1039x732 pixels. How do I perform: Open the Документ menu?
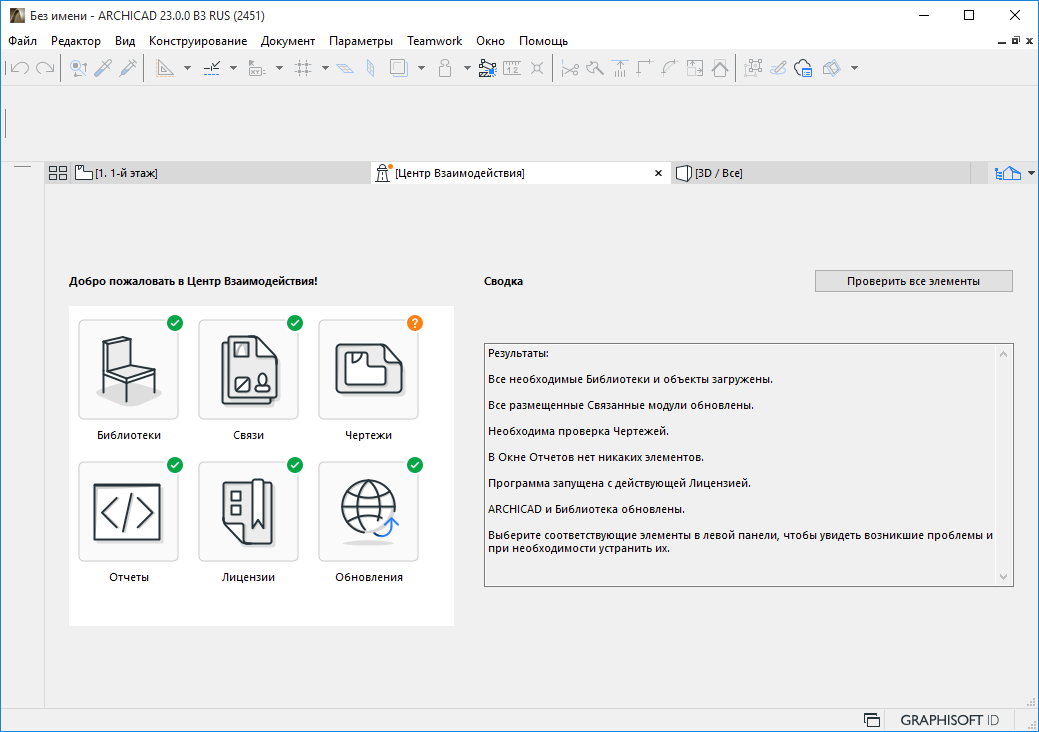pyautogui.click(x=288, y=41)
